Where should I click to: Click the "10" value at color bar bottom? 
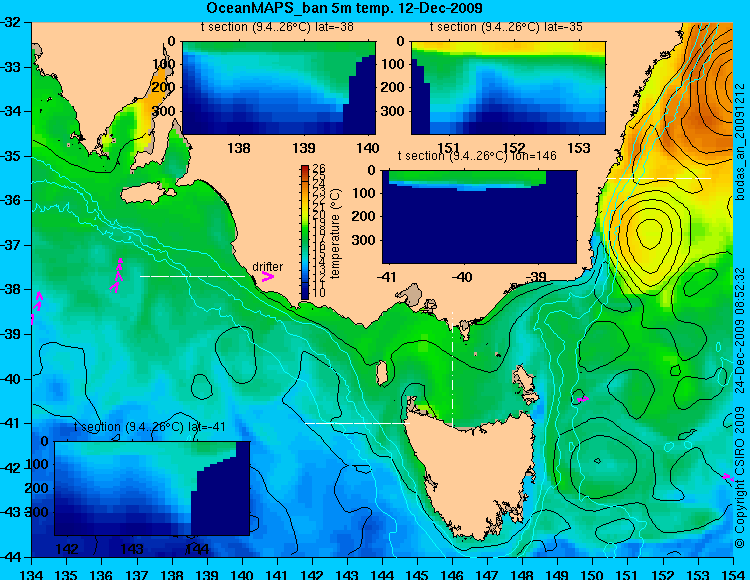click(320, 292)
